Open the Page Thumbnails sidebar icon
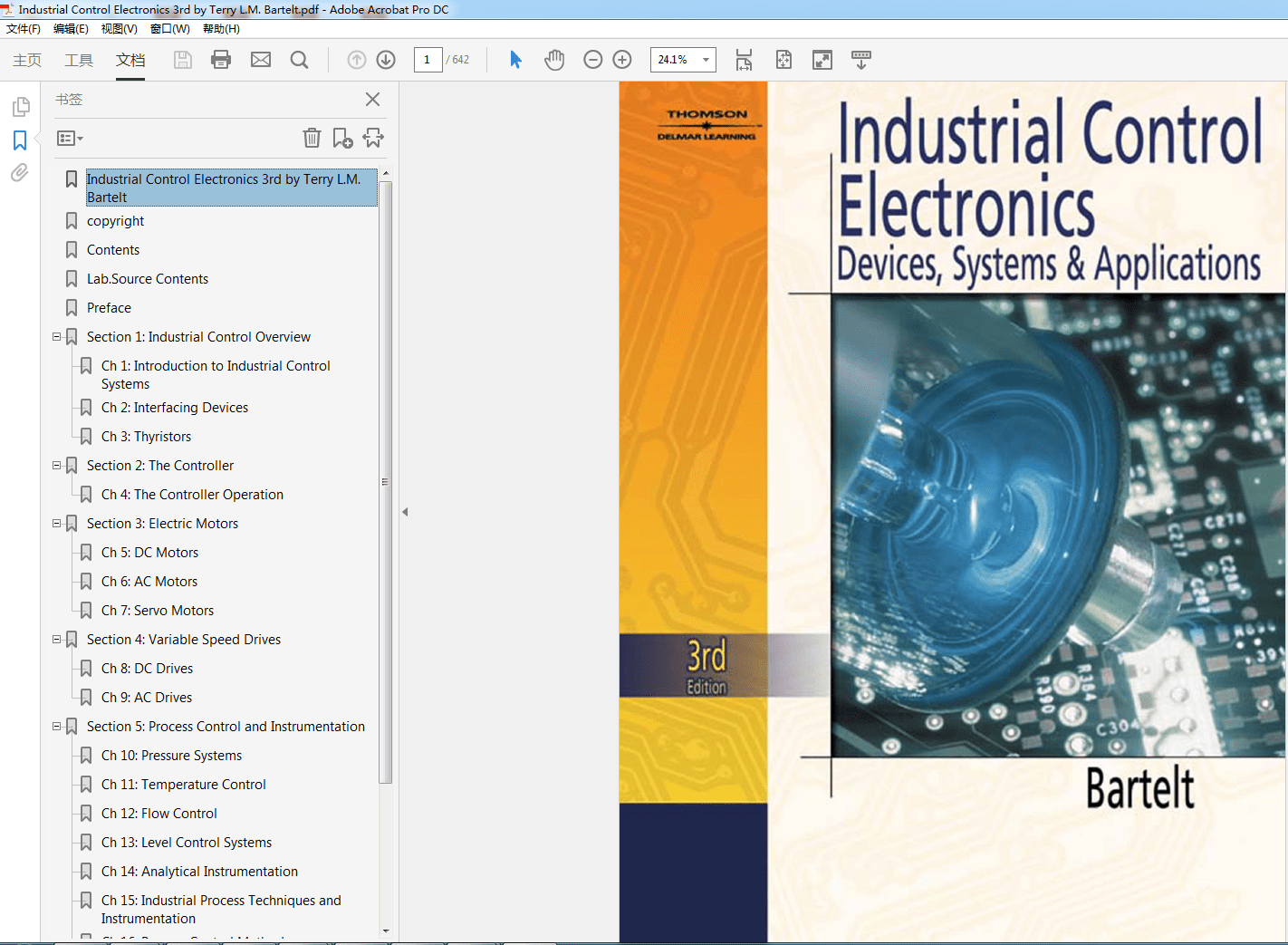 point(20,106)
